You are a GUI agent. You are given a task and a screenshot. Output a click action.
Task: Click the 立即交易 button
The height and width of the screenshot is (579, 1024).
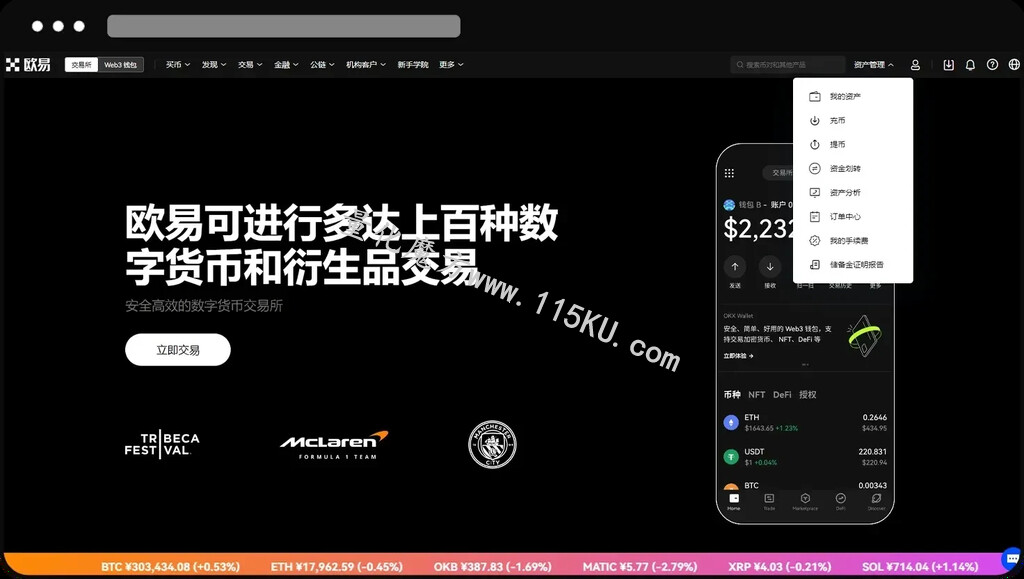(x=178, y=350)
